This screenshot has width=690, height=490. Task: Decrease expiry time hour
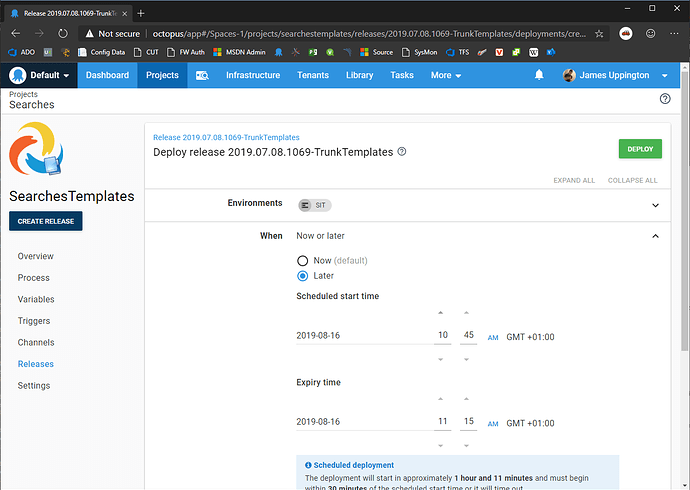click(x=440, y=446)
